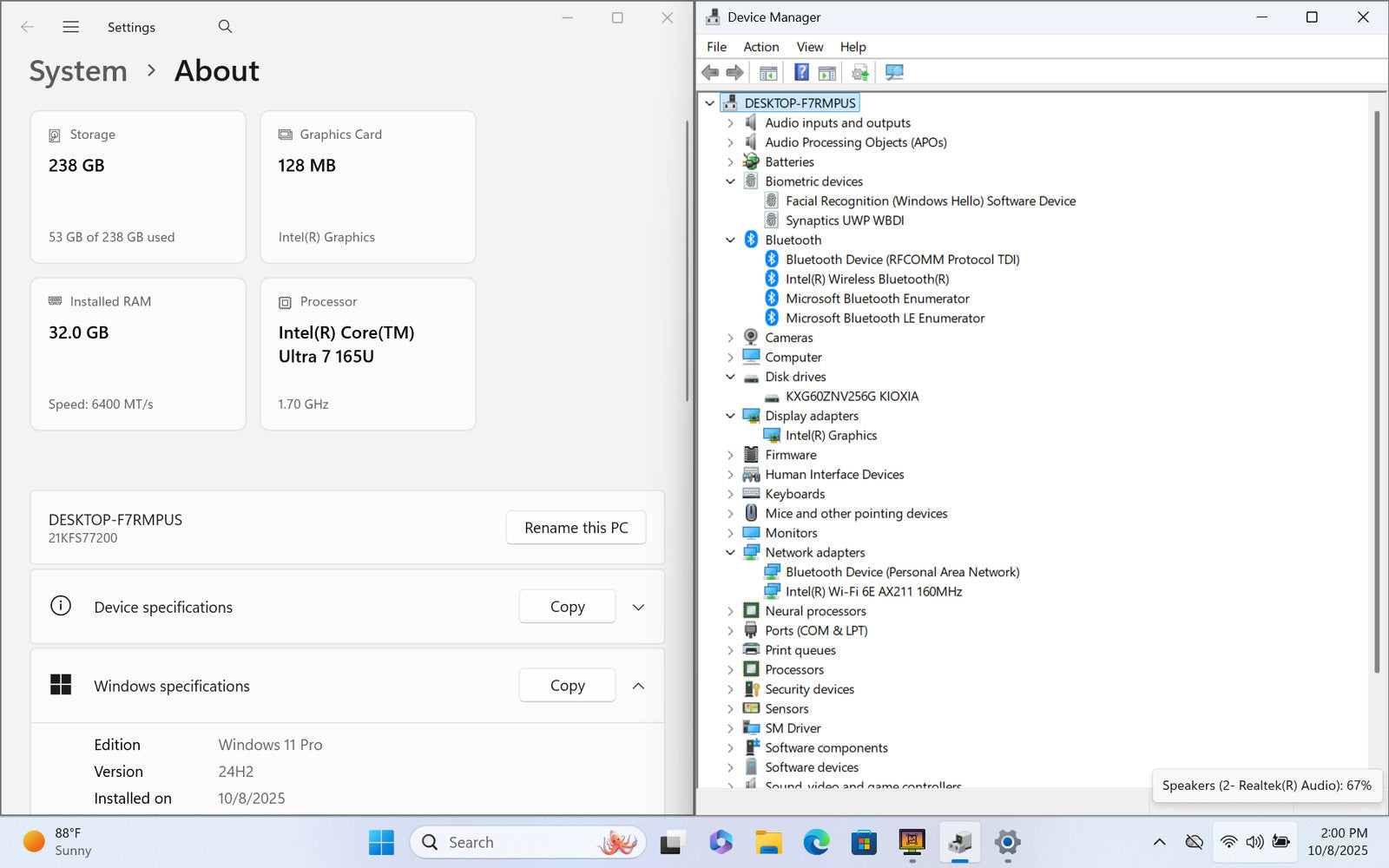1389x868 pixels.
Task: Copy the Device specifications
Action: tap(567, 608)
